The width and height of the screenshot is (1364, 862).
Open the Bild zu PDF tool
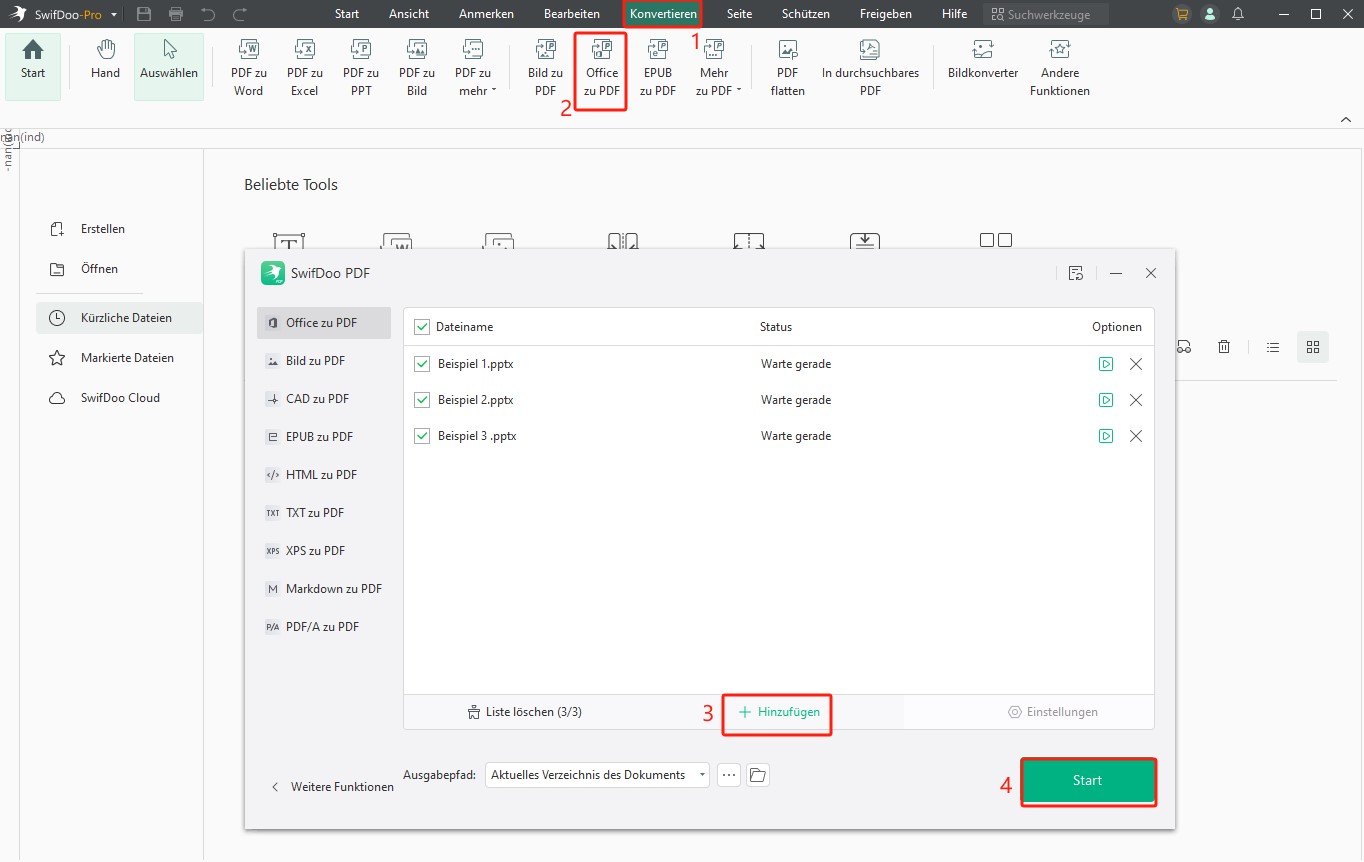click(x=545, y=68)
